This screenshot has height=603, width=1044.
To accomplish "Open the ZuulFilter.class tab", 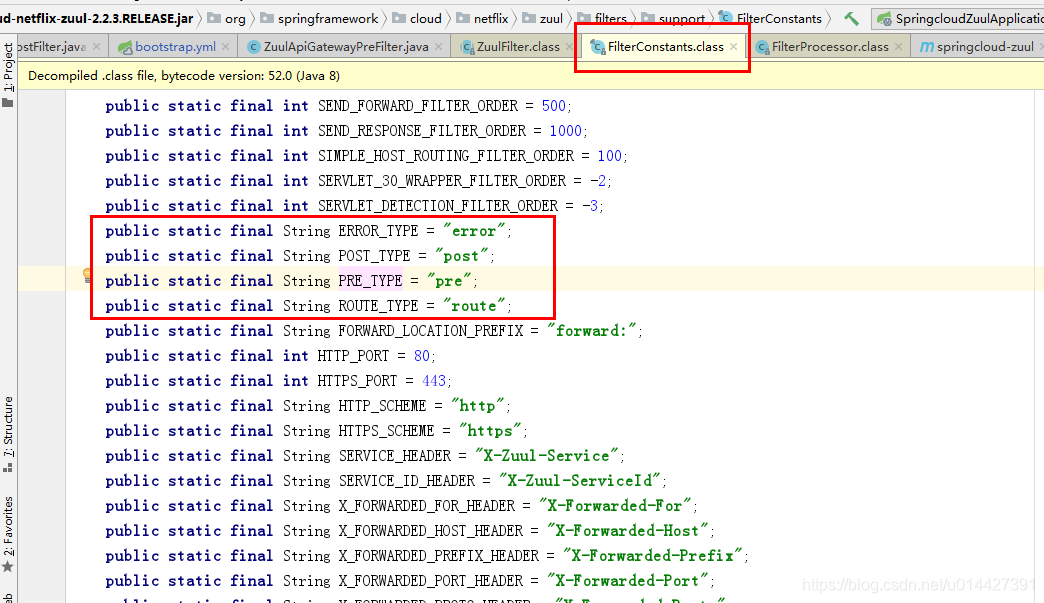I will pyautogui.click(x=518, y=47).
